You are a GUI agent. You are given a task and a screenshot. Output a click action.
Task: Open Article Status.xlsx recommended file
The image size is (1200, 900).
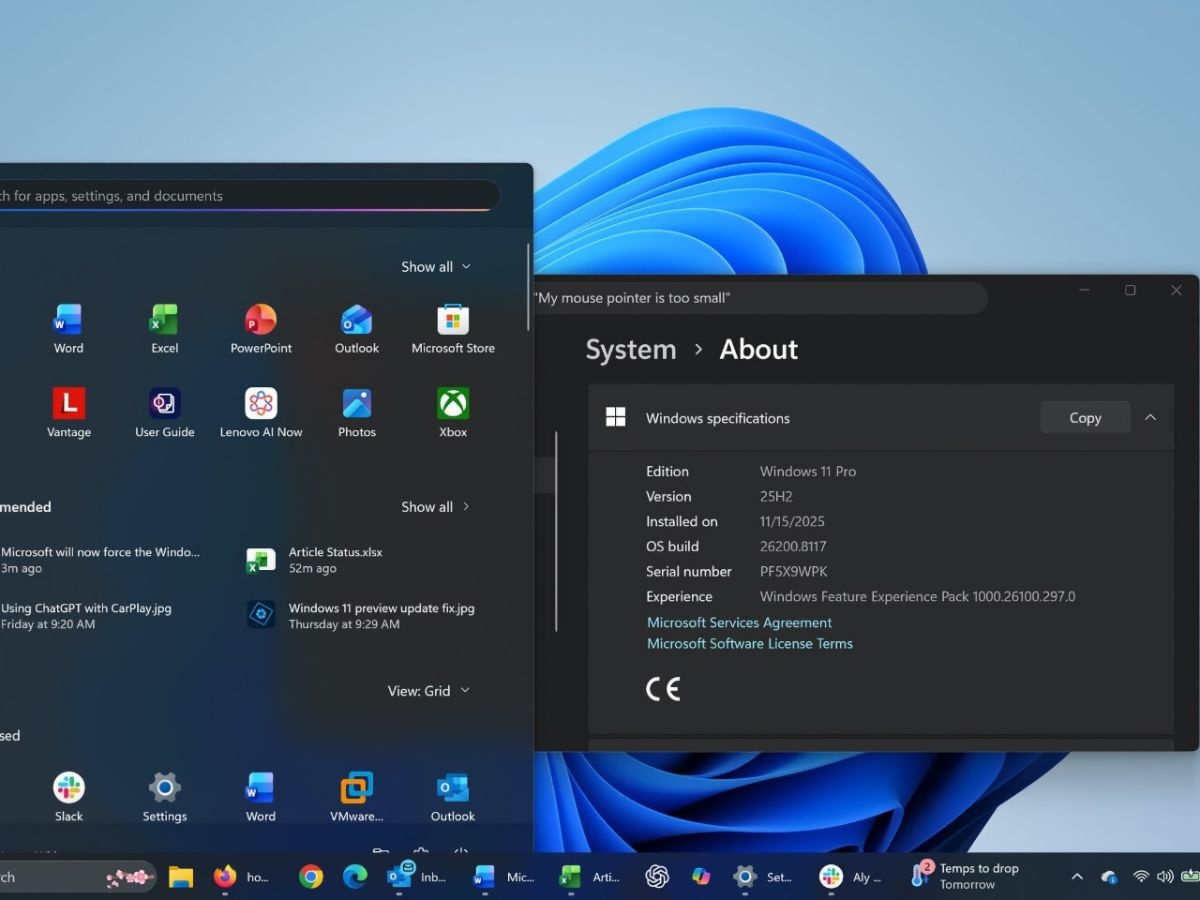coord(335,560)
